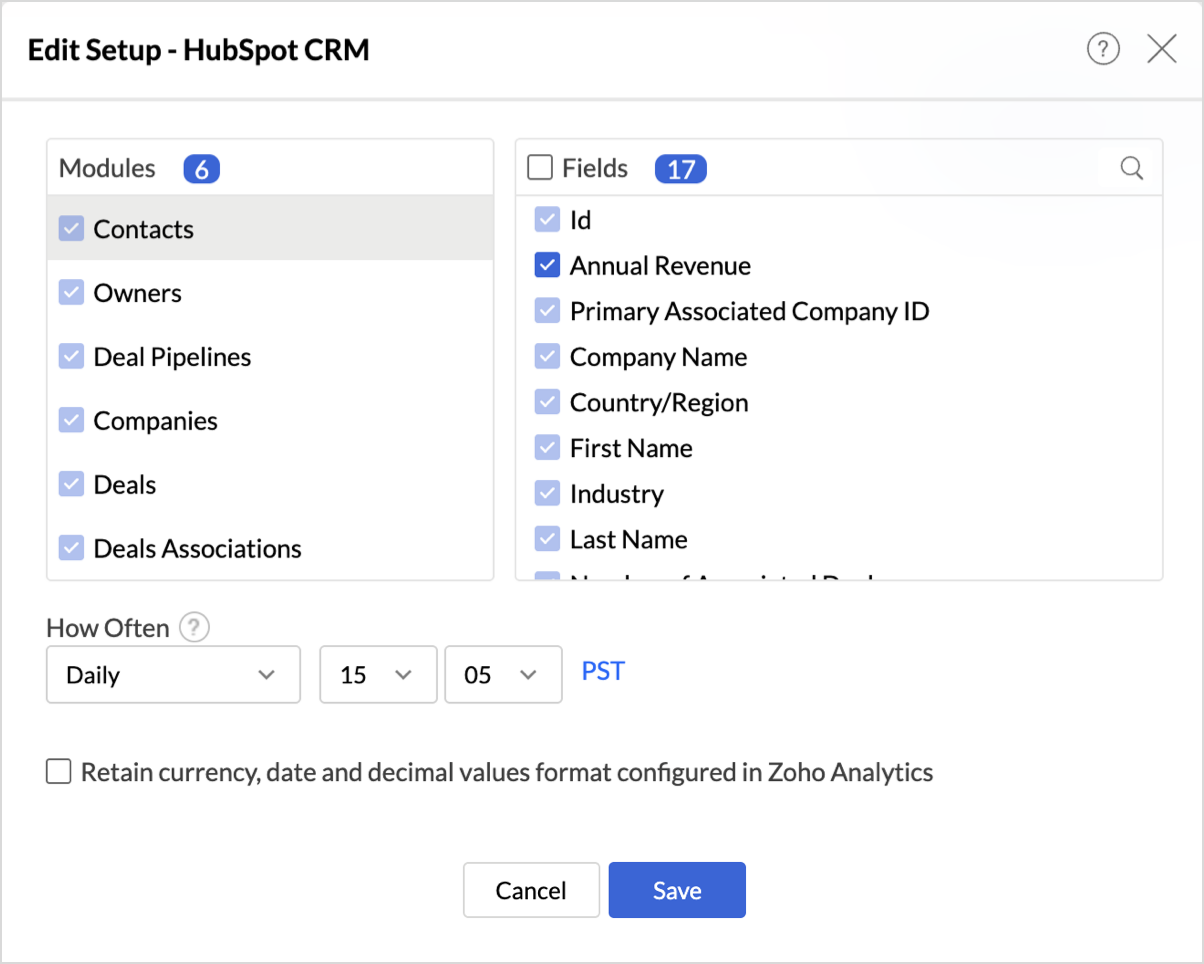
Task: Expand the hour dropdown showing 15
Action: (378, 675)
